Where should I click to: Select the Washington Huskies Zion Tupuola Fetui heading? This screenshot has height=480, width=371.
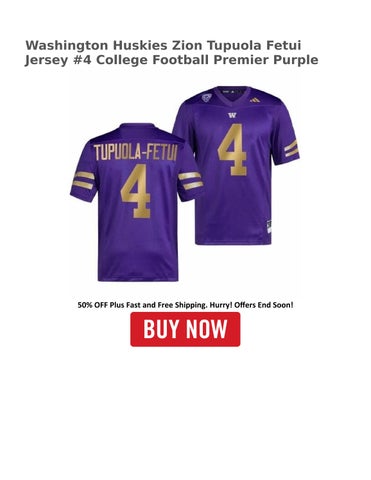(x=163, y=45)
